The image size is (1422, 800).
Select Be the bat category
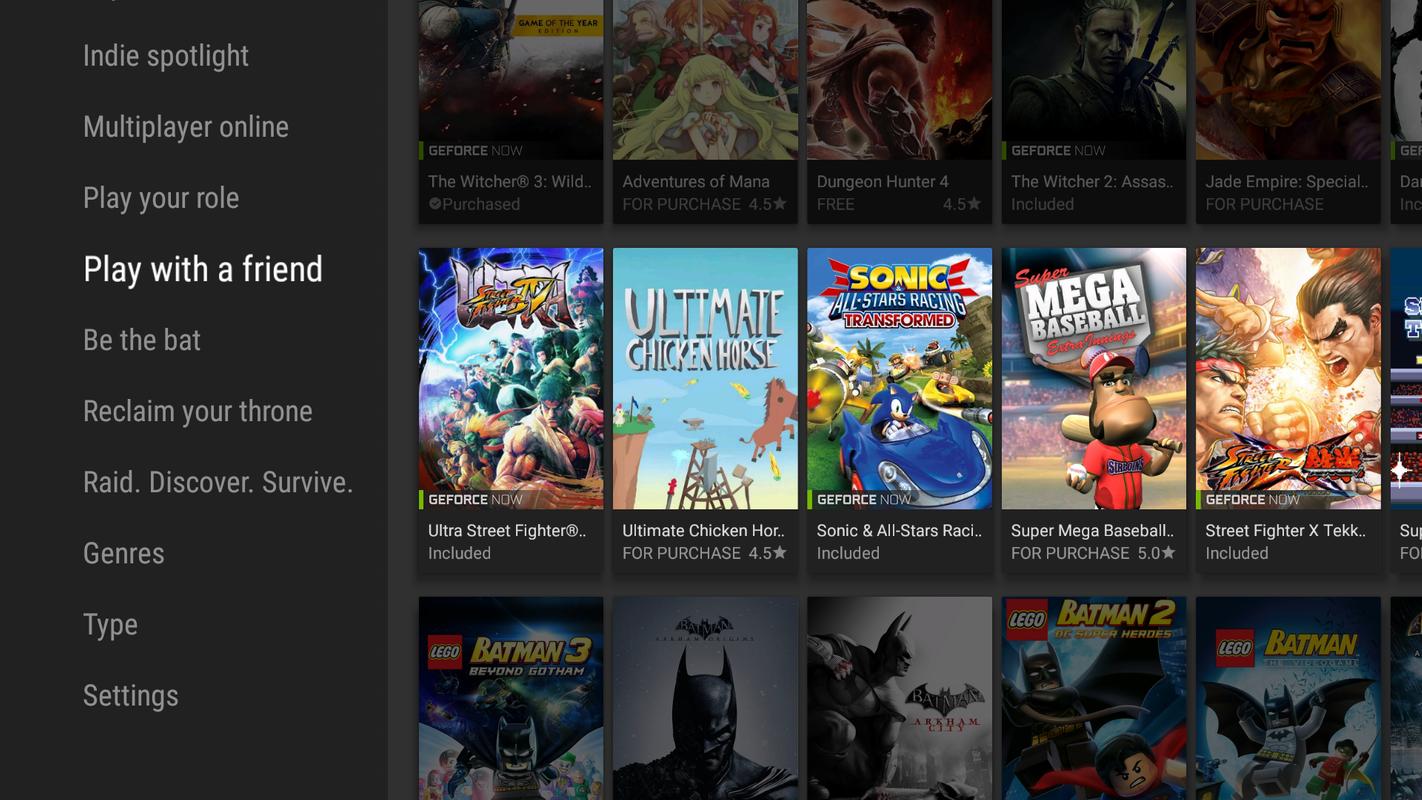pyautogui.click(x=142, y=340)
